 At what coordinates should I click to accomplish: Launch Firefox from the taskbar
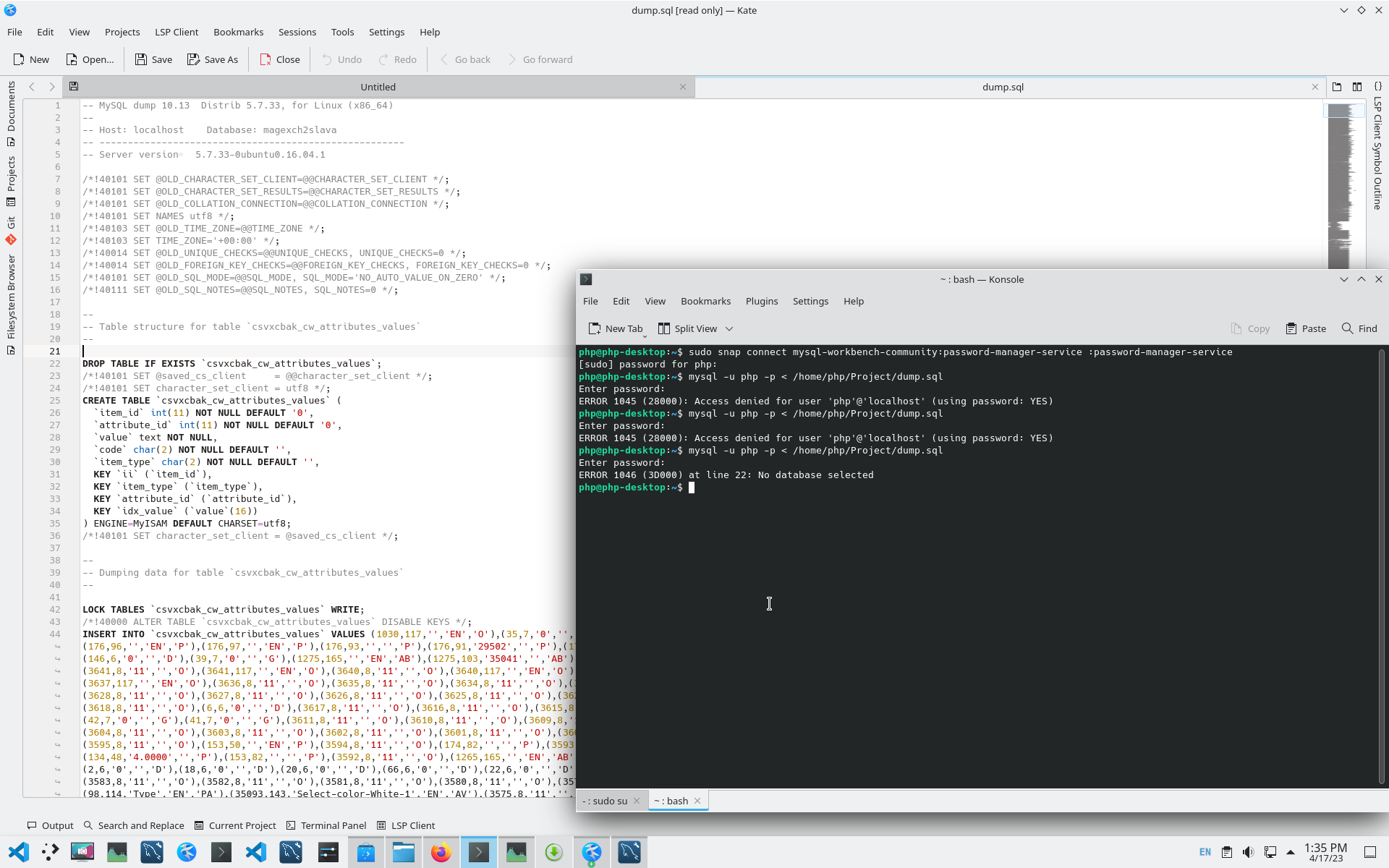(441, 852)
